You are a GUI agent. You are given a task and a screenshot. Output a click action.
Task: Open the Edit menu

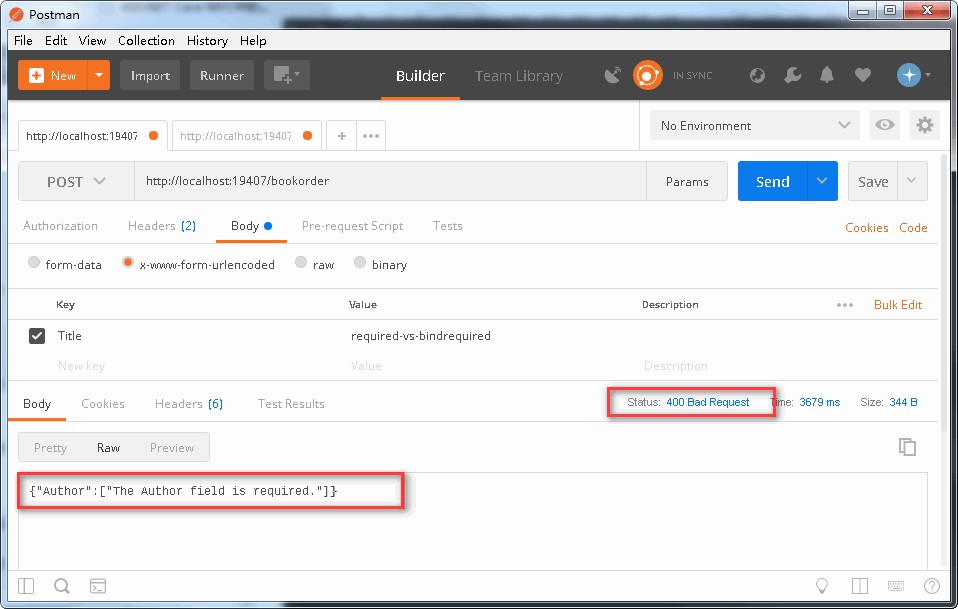[x=56, y=41]
